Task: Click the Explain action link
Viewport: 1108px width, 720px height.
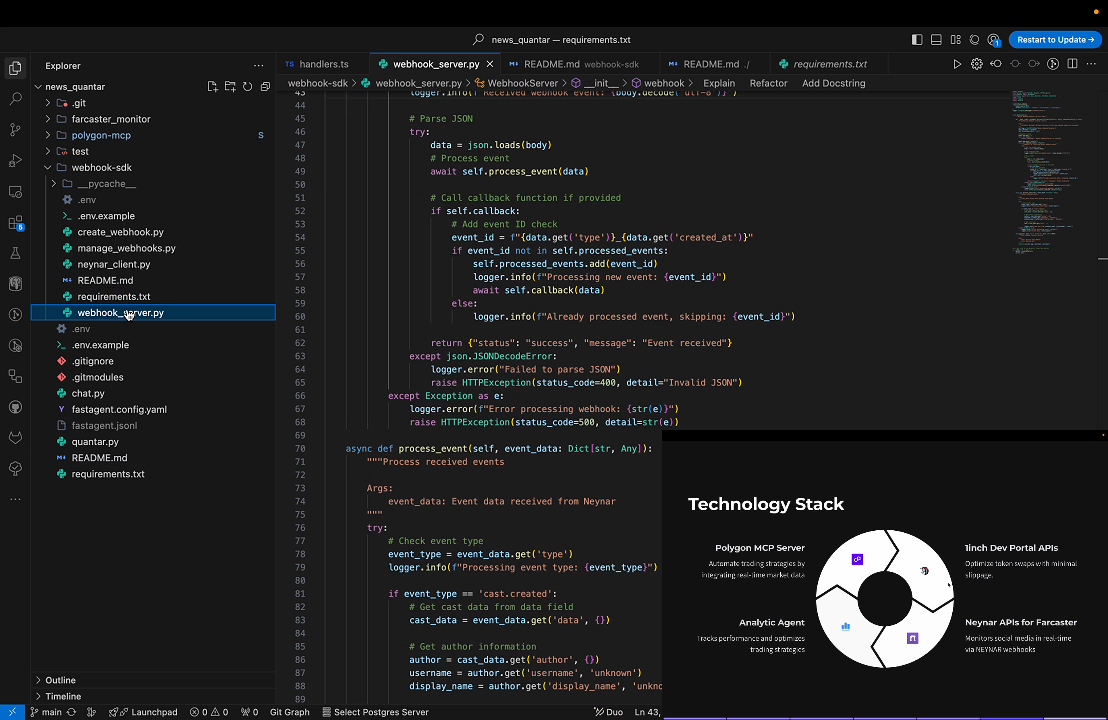Action: (x=719, y=83)
